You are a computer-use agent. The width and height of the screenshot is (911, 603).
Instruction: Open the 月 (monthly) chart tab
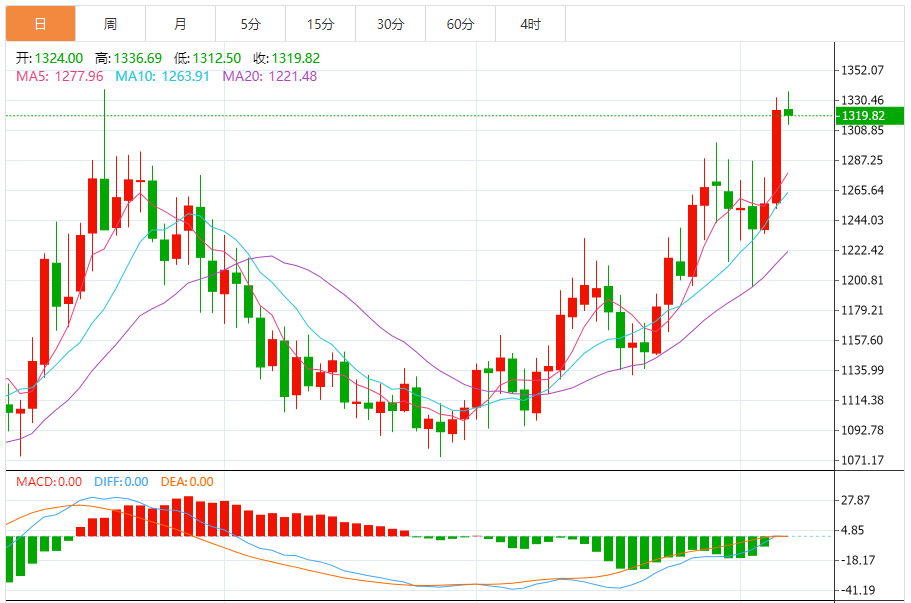(x=180, y=23)
